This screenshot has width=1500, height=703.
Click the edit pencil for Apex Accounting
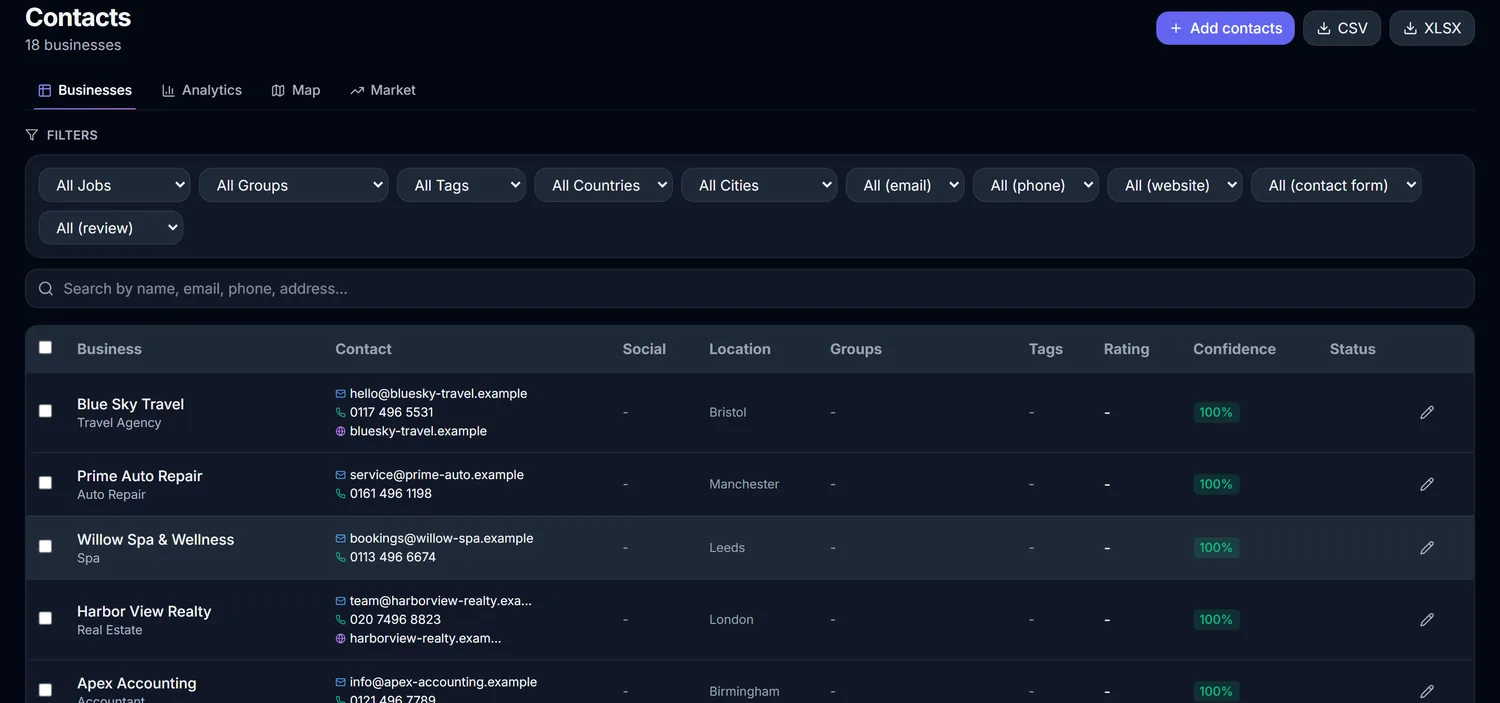pyautogui.click(x=1427, y=691)
